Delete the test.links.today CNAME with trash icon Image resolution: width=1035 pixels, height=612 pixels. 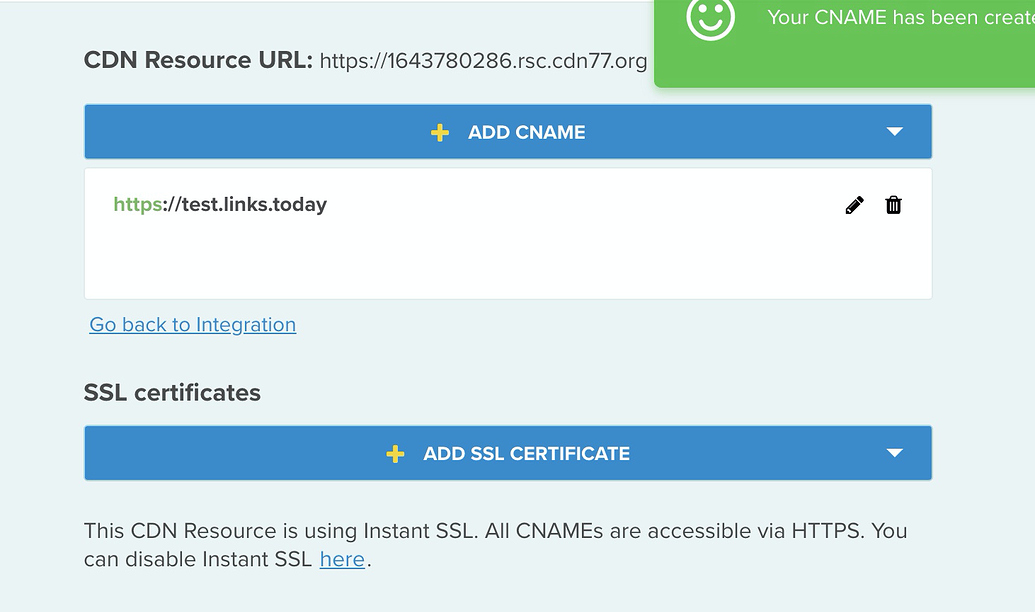click(x=893, y=205)
